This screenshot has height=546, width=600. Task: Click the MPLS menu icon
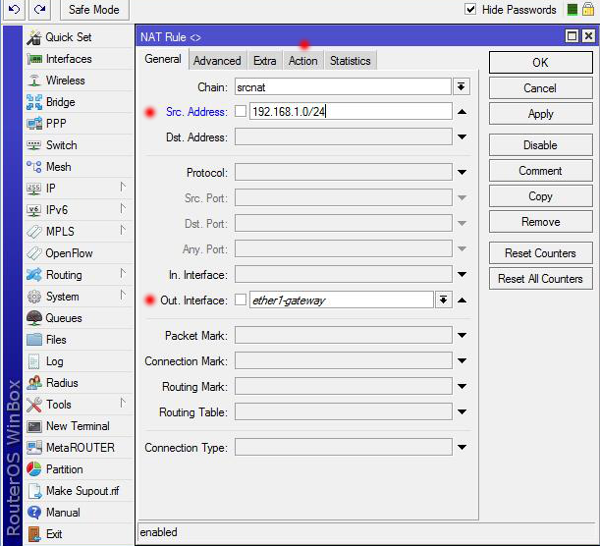tap(34, 231)
